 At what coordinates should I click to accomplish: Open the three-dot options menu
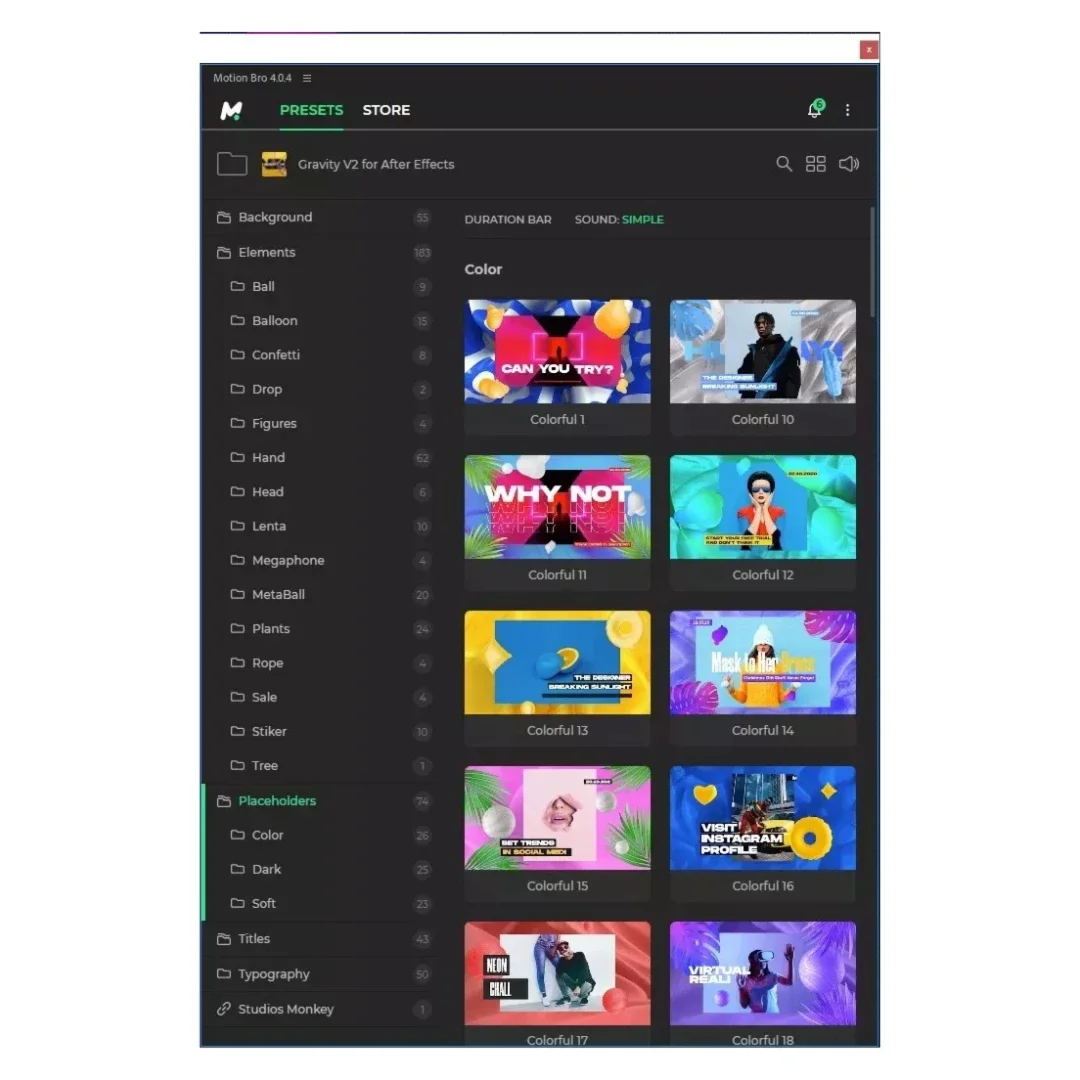[847, 110]
